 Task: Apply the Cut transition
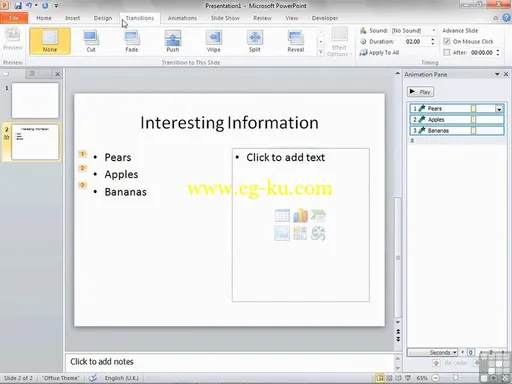click(x=91, y=41)
